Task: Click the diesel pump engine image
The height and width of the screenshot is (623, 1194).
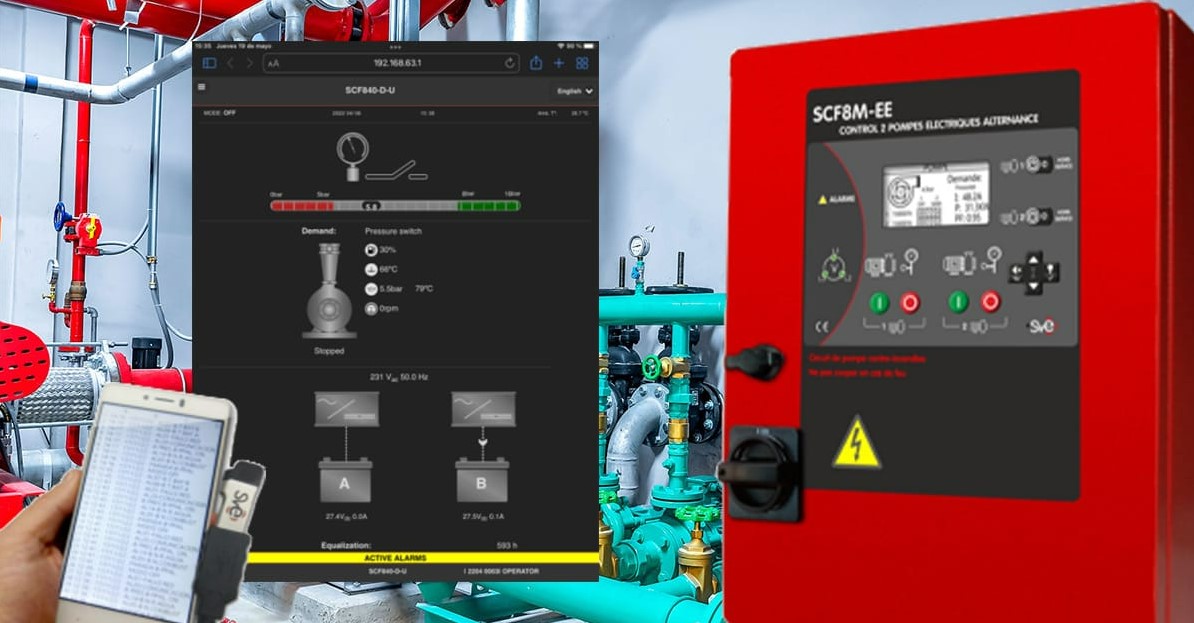Action: pyautogui.click(x=329, y=292)
